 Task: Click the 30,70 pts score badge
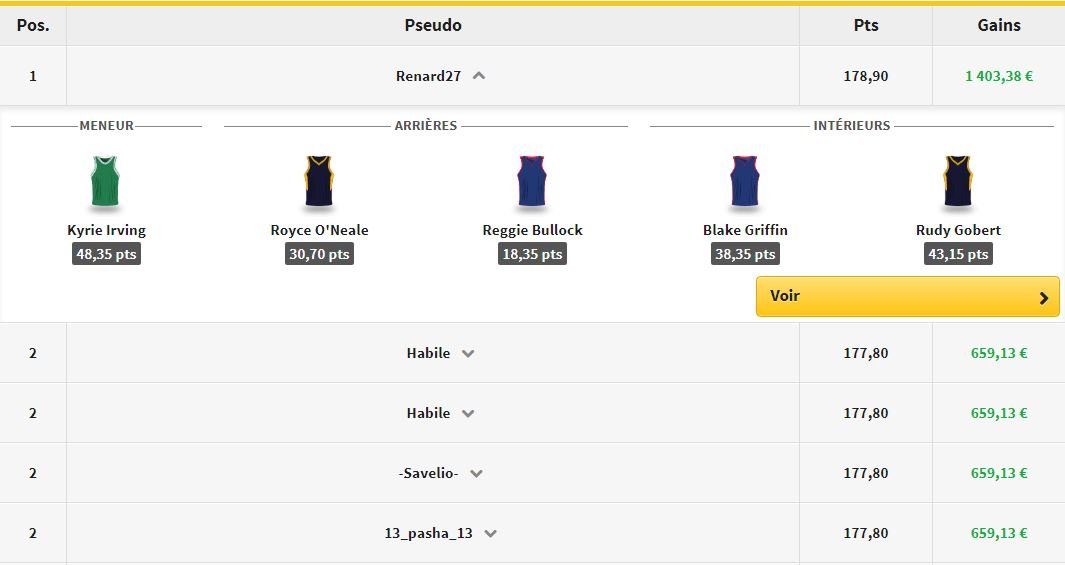[319, 254]
